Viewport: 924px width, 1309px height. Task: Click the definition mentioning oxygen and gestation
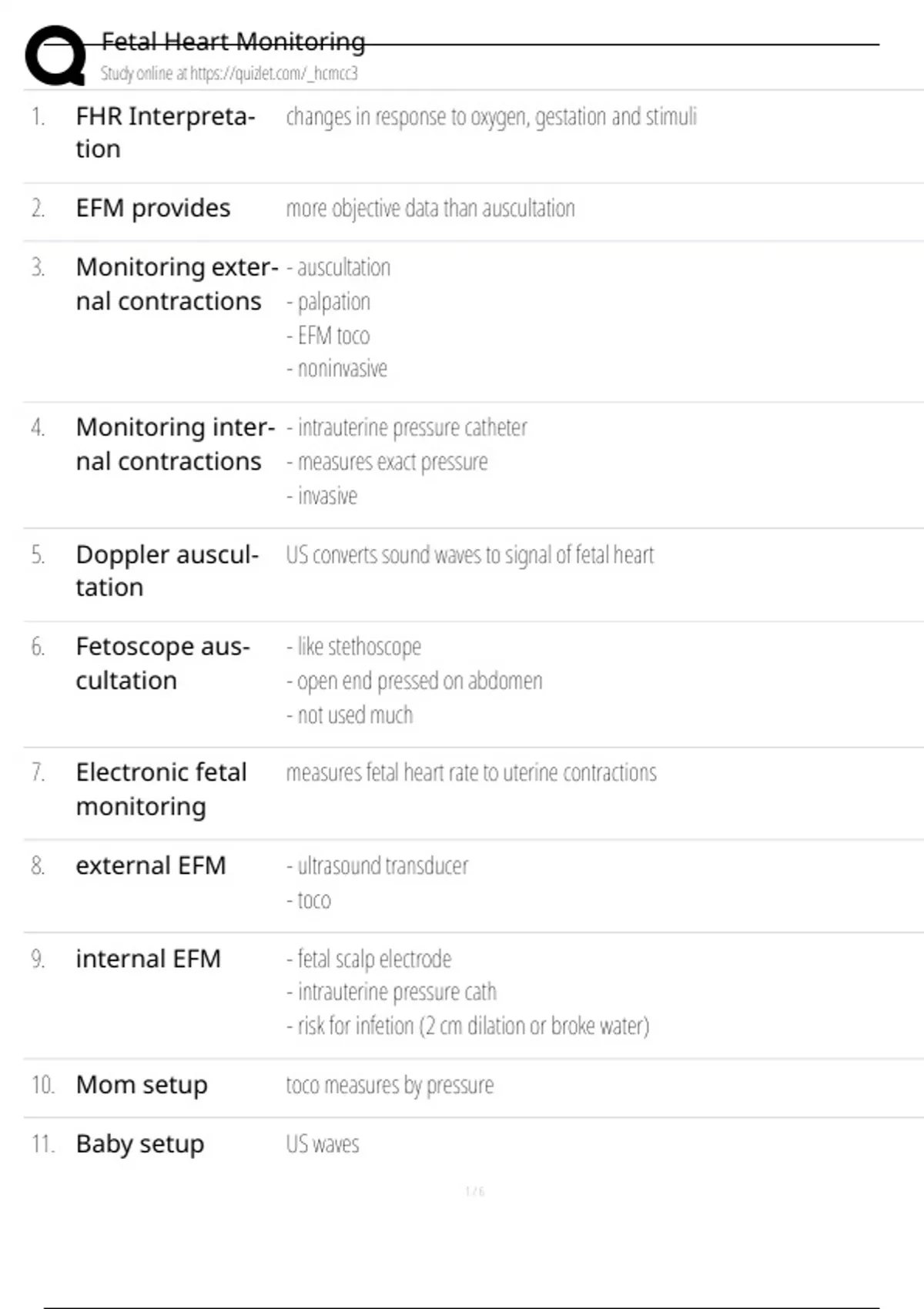(x=491, y=117)
